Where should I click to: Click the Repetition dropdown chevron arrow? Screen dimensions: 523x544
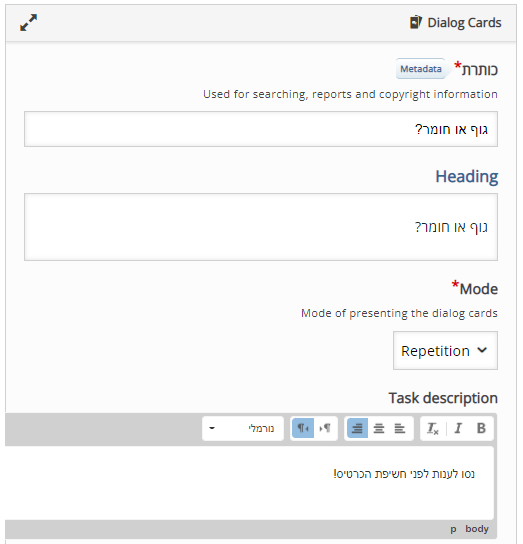point(482,350)
